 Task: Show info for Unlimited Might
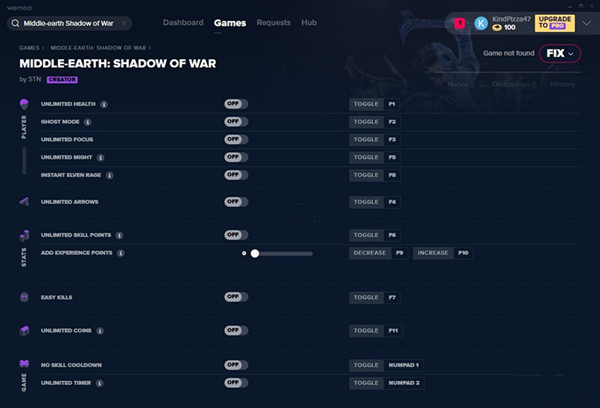point(100,157)
